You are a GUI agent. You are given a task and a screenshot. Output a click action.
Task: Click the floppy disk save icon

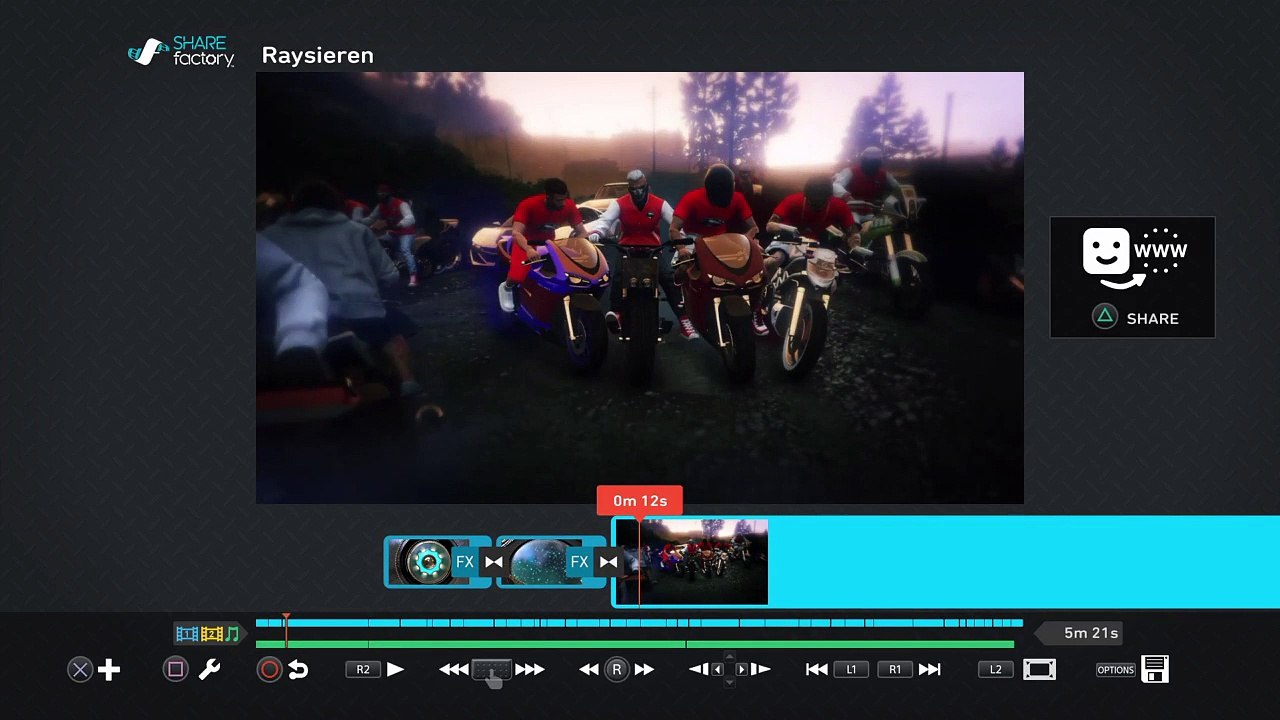point(1155,669)
